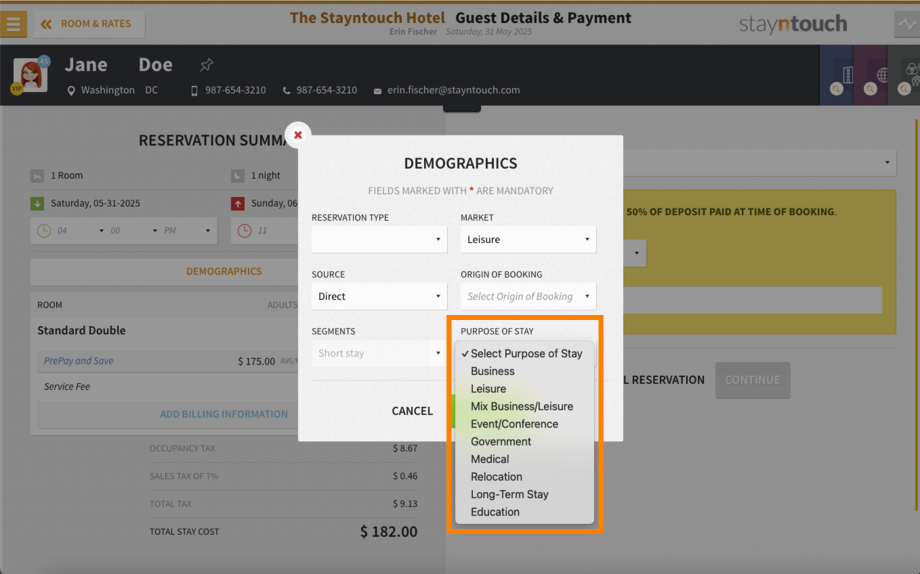
Task: Select Business as purpose of stay
Action: click(x=525, y=371)
